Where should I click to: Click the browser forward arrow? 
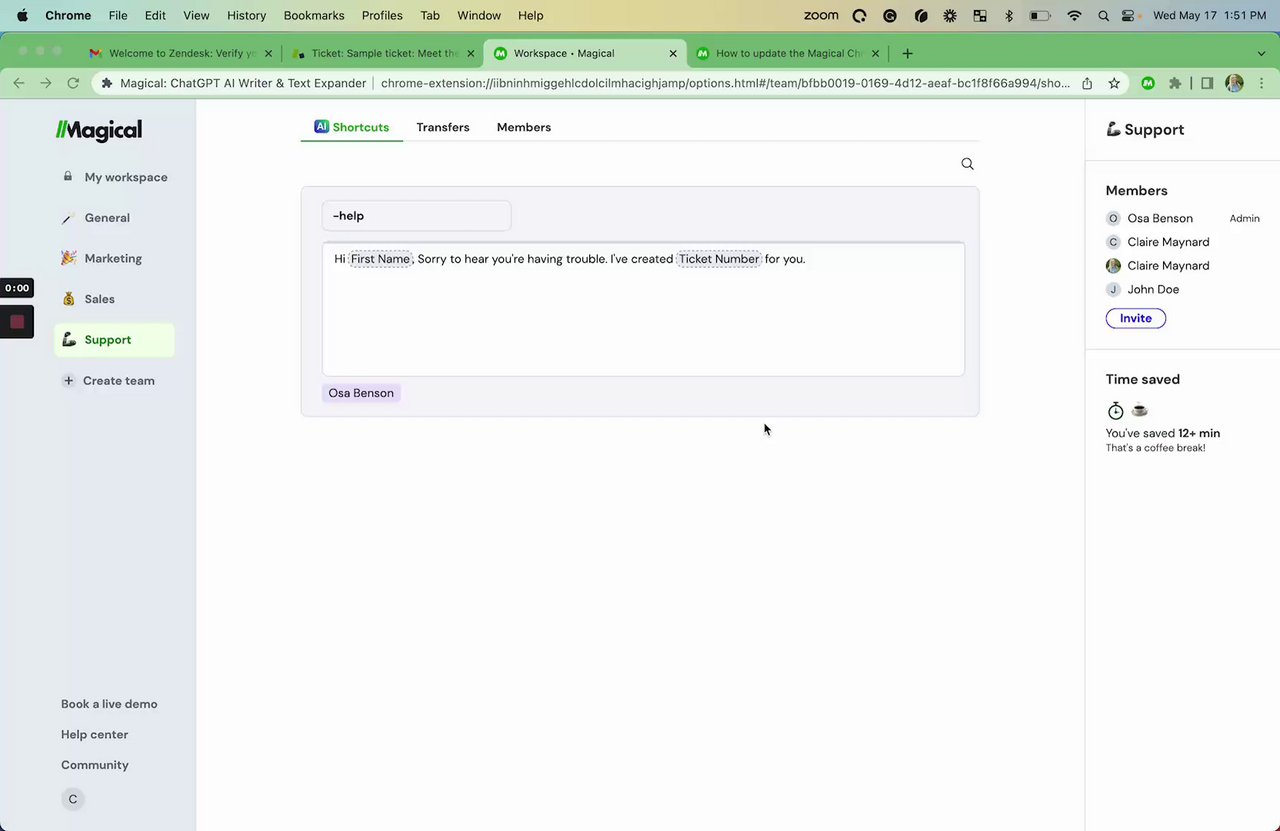(x=46, y=83)
